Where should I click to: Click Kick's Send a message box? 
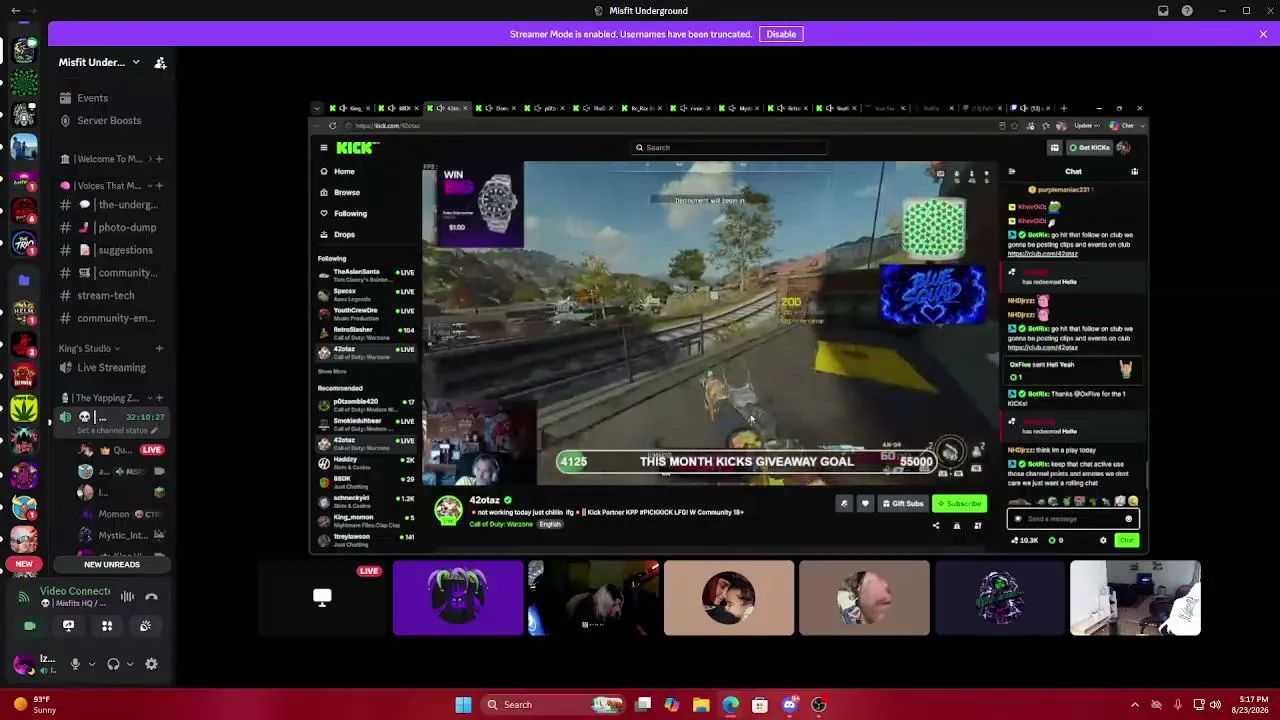(1072, 519)
